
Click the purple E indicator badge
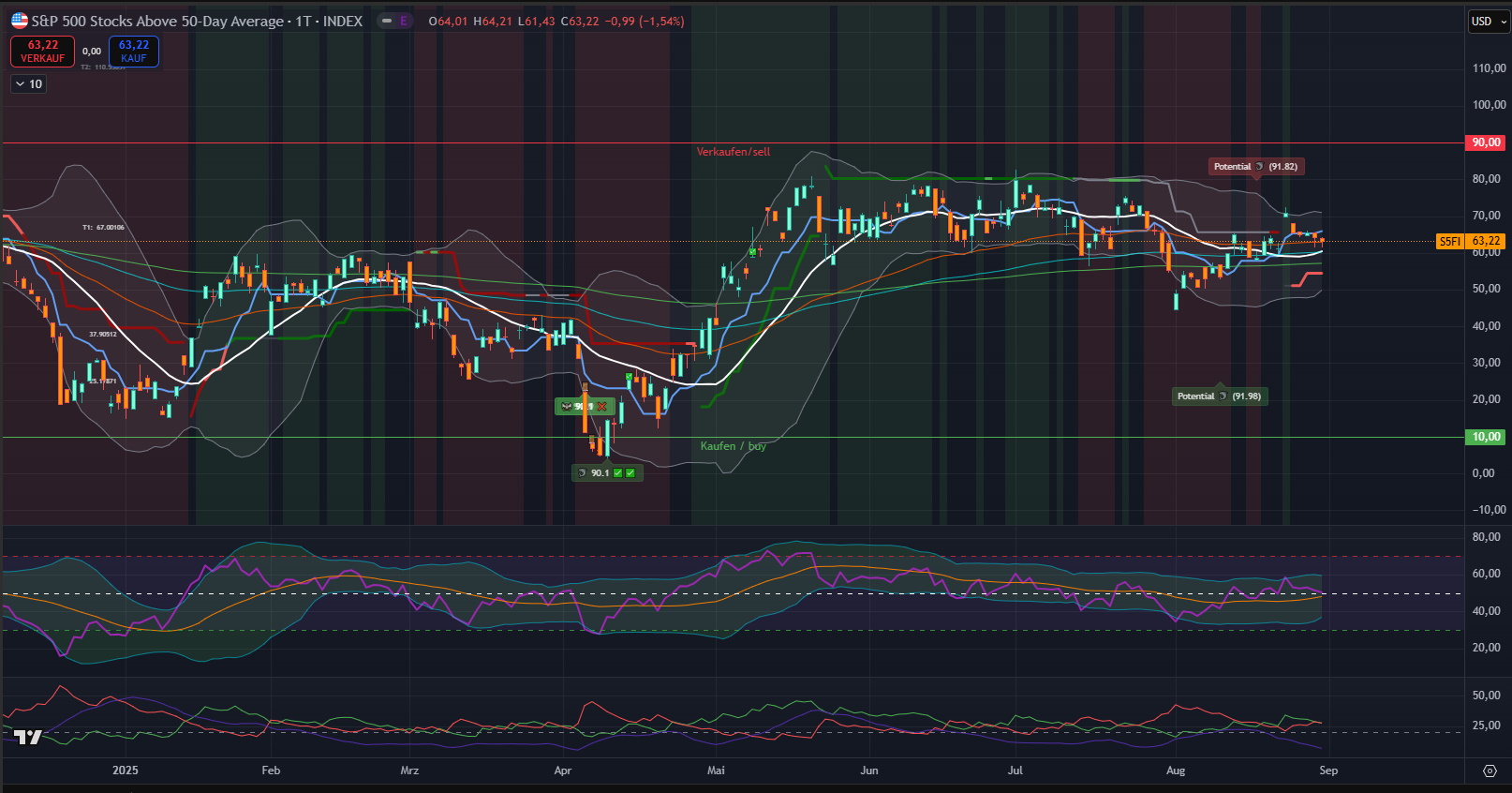coord(404,21)
